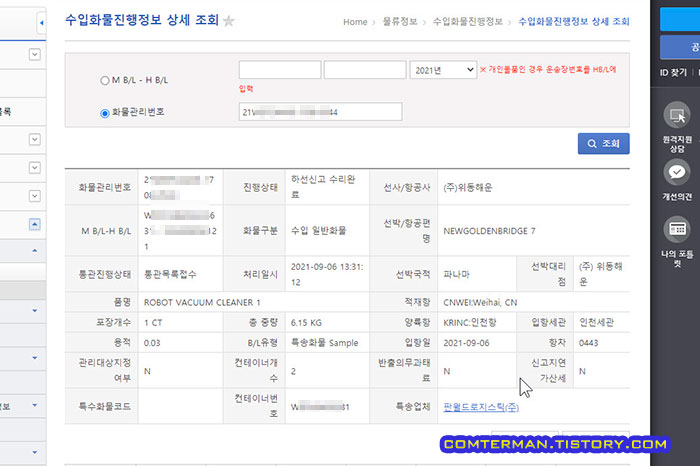Collapse the left sidebar with arrow handle

click(41, 22)
